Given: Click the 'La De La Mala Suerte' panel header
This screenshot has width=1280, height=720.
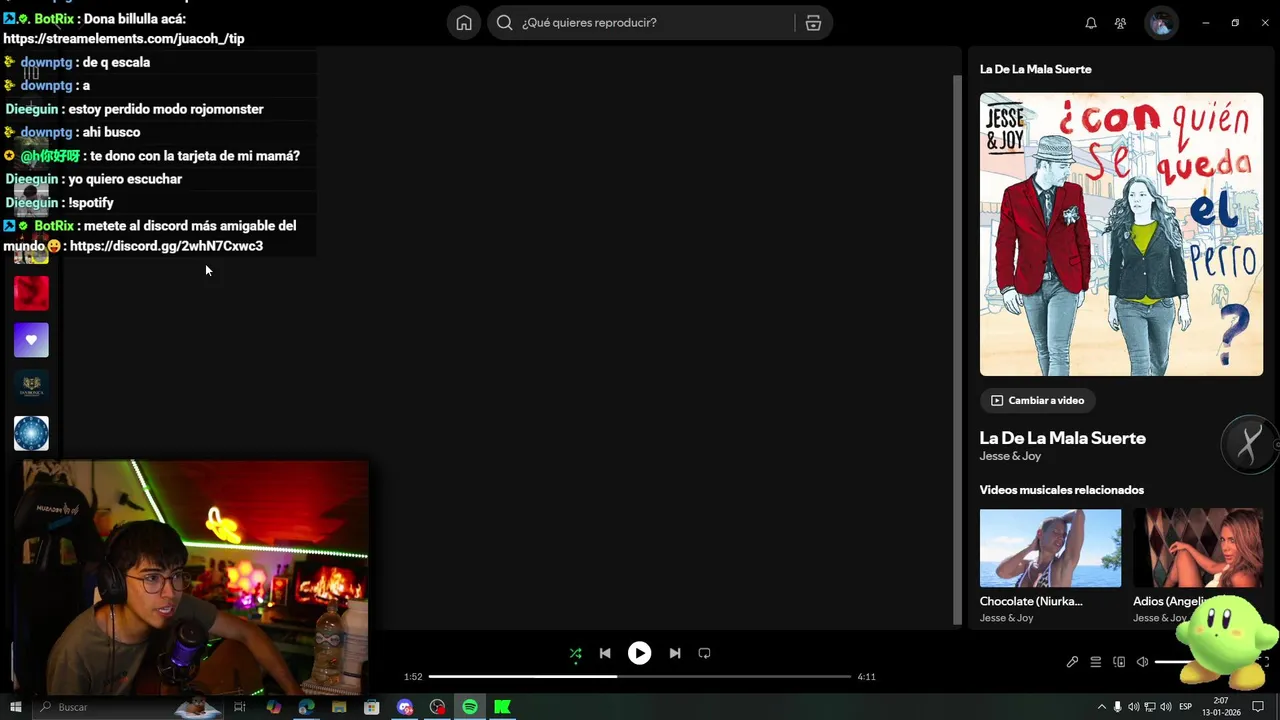Looking at the screenshot, I should 1035,69.
